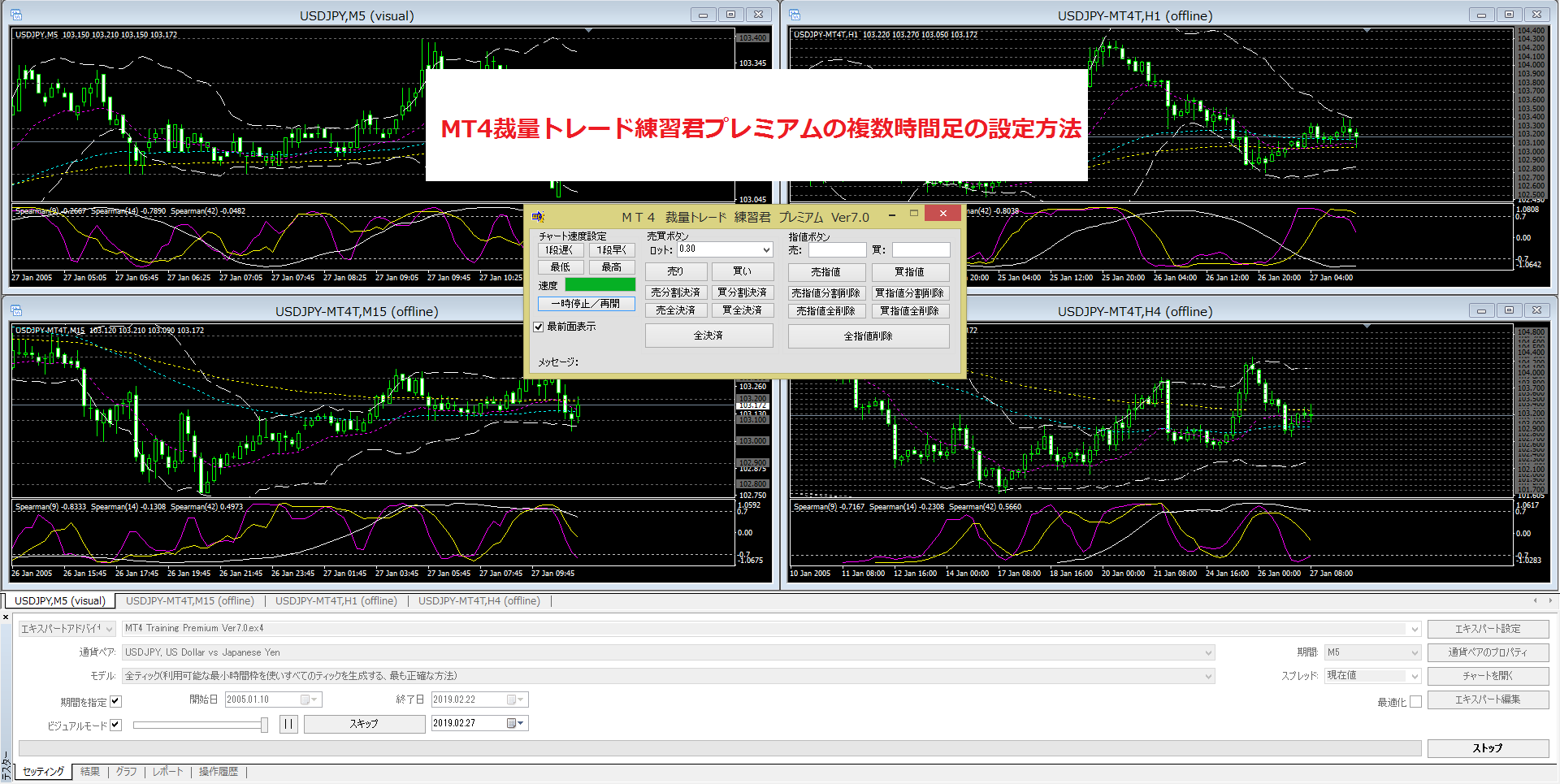Click the 開始日 start date field

click(273, 700)
